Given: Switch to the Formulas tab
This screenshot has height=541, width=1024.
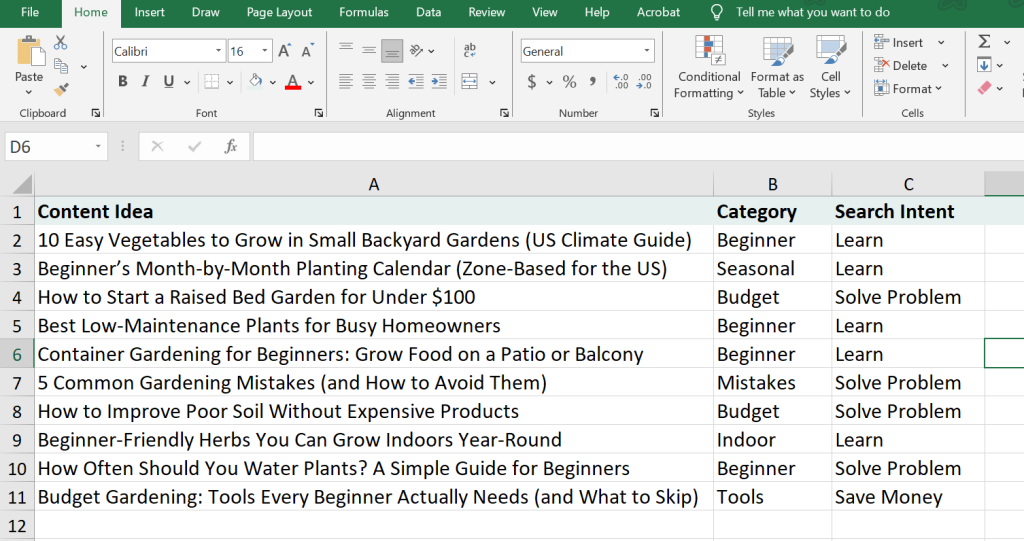Looking at the screenshot, I should point(364,12).
